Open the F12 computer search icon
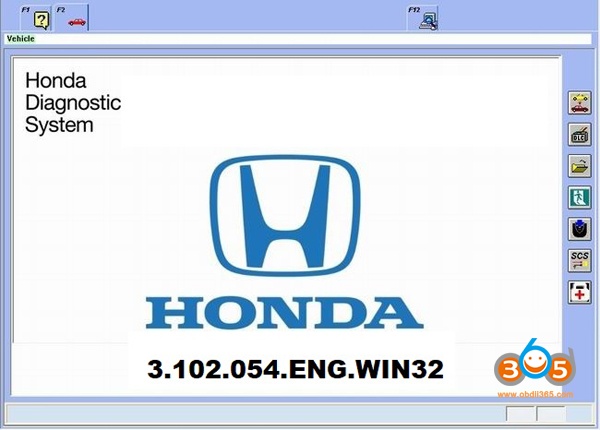This screenshot has height=430, width=600. click(x=422, y=18)
